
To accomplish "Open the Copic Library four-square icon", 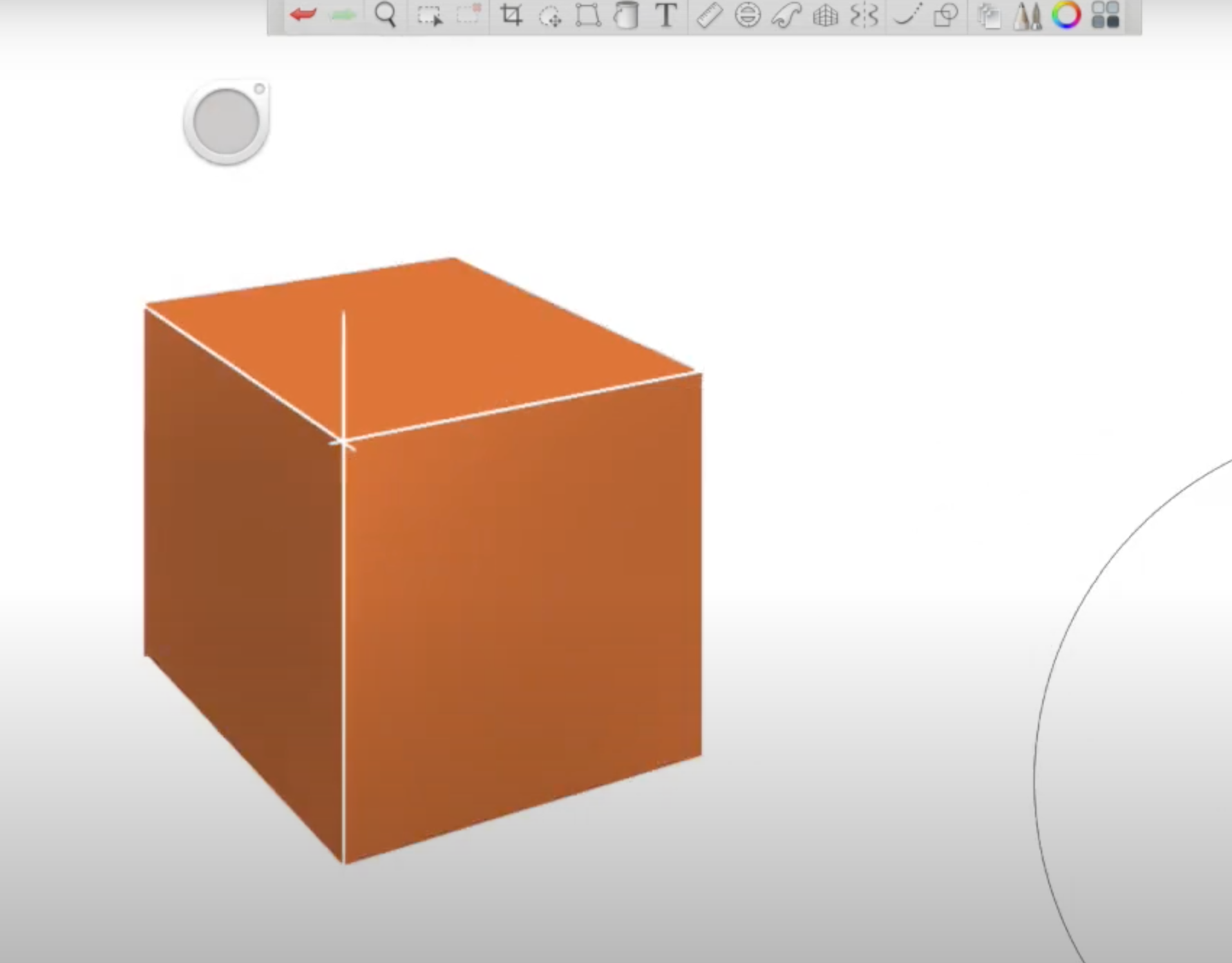I will 1105,15.
